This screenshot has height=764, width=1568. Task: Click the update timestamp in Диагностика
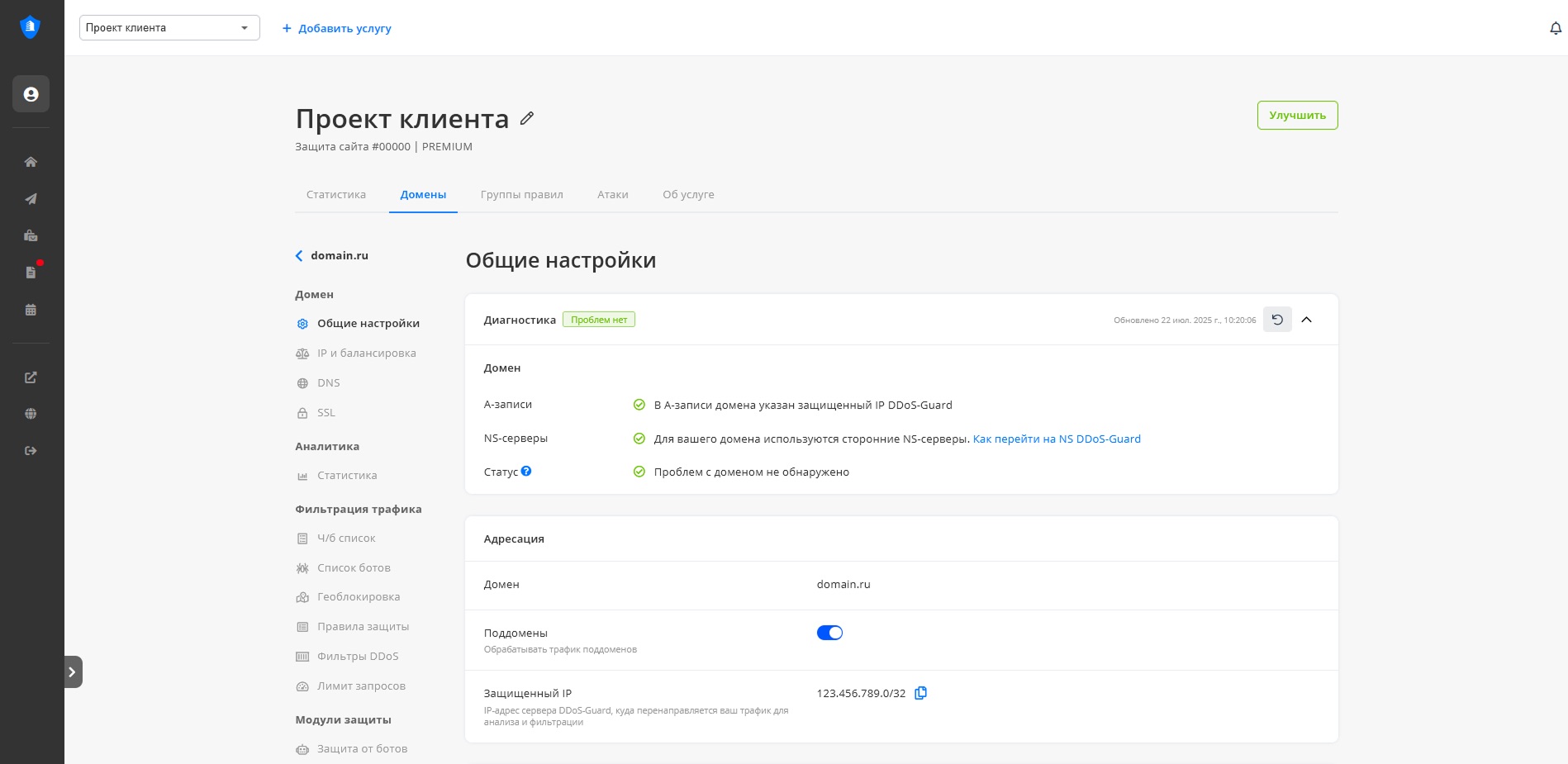(x=1185, y=320)
